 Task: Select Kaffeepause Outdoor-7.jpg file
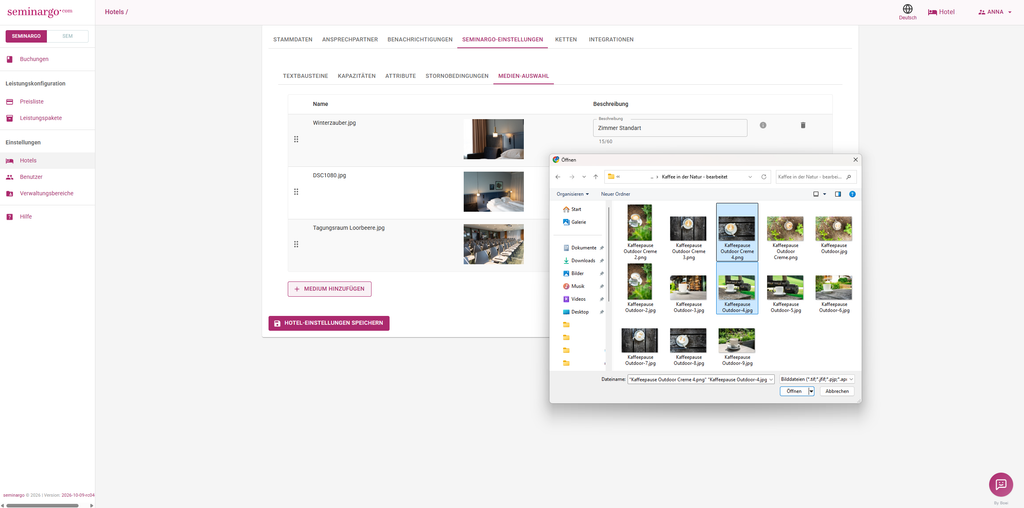click(639, 347)
